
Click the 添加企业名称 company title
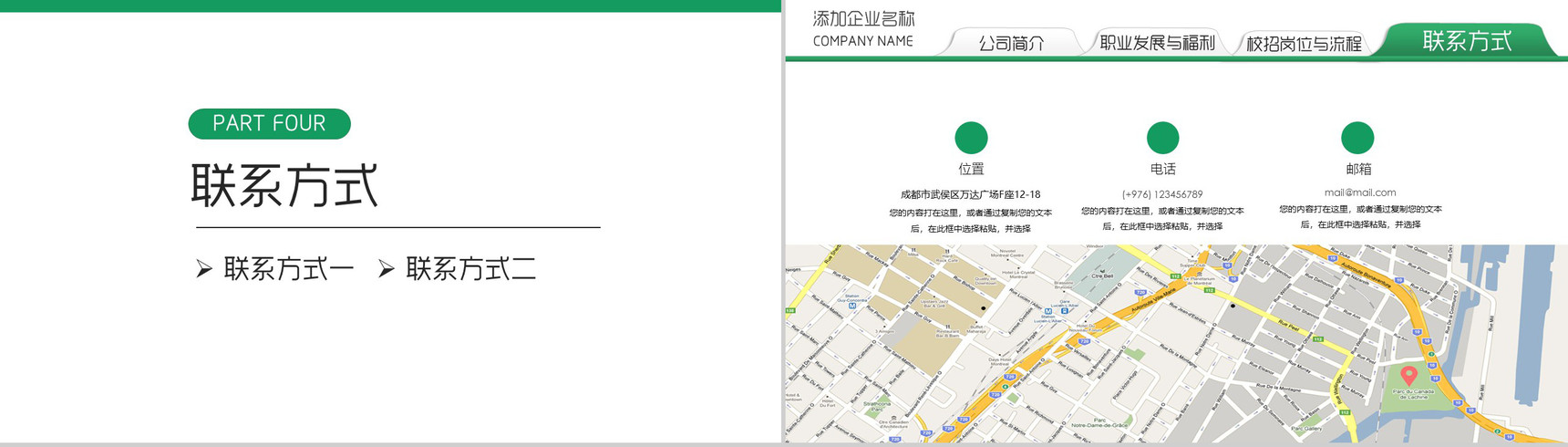863,18
